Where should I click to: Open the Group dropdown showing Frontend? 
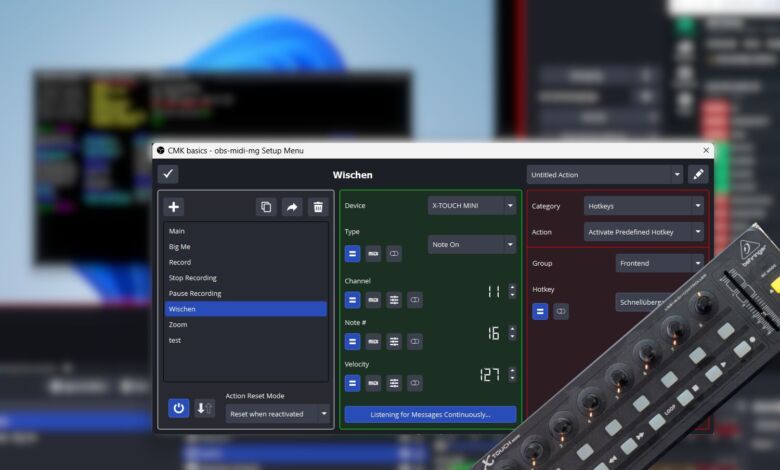coord(660,263)
